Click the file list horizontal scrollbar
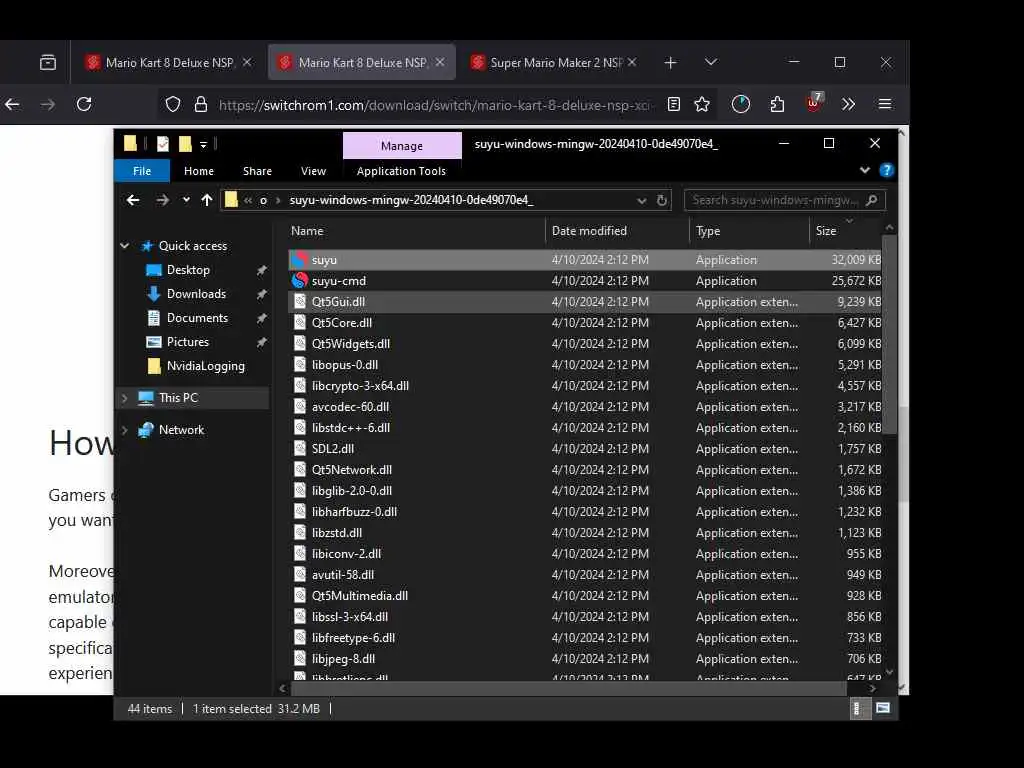Viewport: 1024px width, 768px height. pos(568,688)
